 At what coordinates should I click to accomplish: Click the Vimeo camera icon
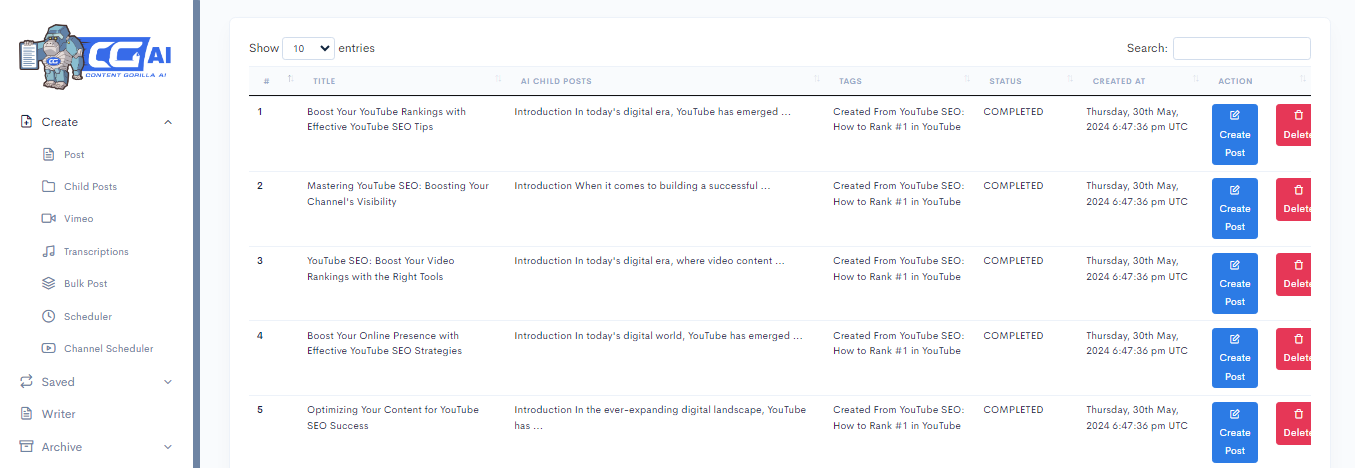[48, 219]
